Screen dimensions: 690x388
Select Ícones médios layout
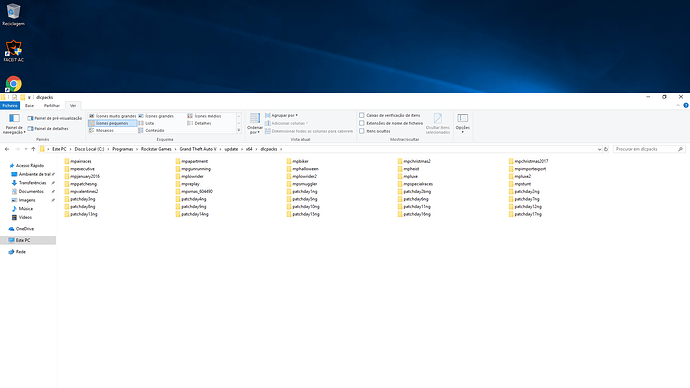pyautogui.click(x=204, y=116)
